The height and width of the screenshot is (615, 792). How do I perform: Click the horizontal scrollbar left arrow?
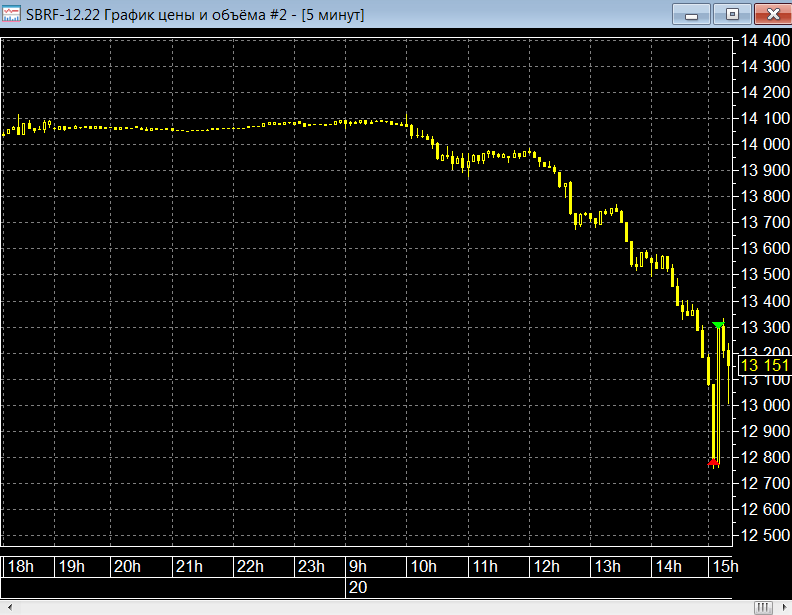[x=8, y=607]
